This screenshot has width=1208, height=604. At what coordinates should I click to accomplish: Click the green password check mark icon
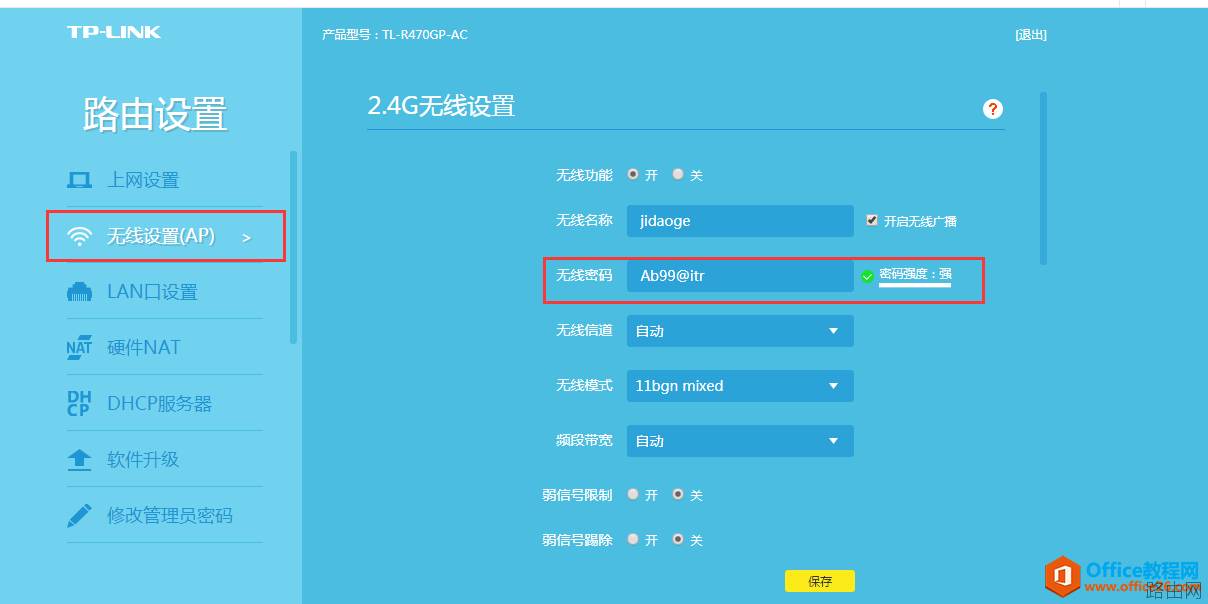867,276
